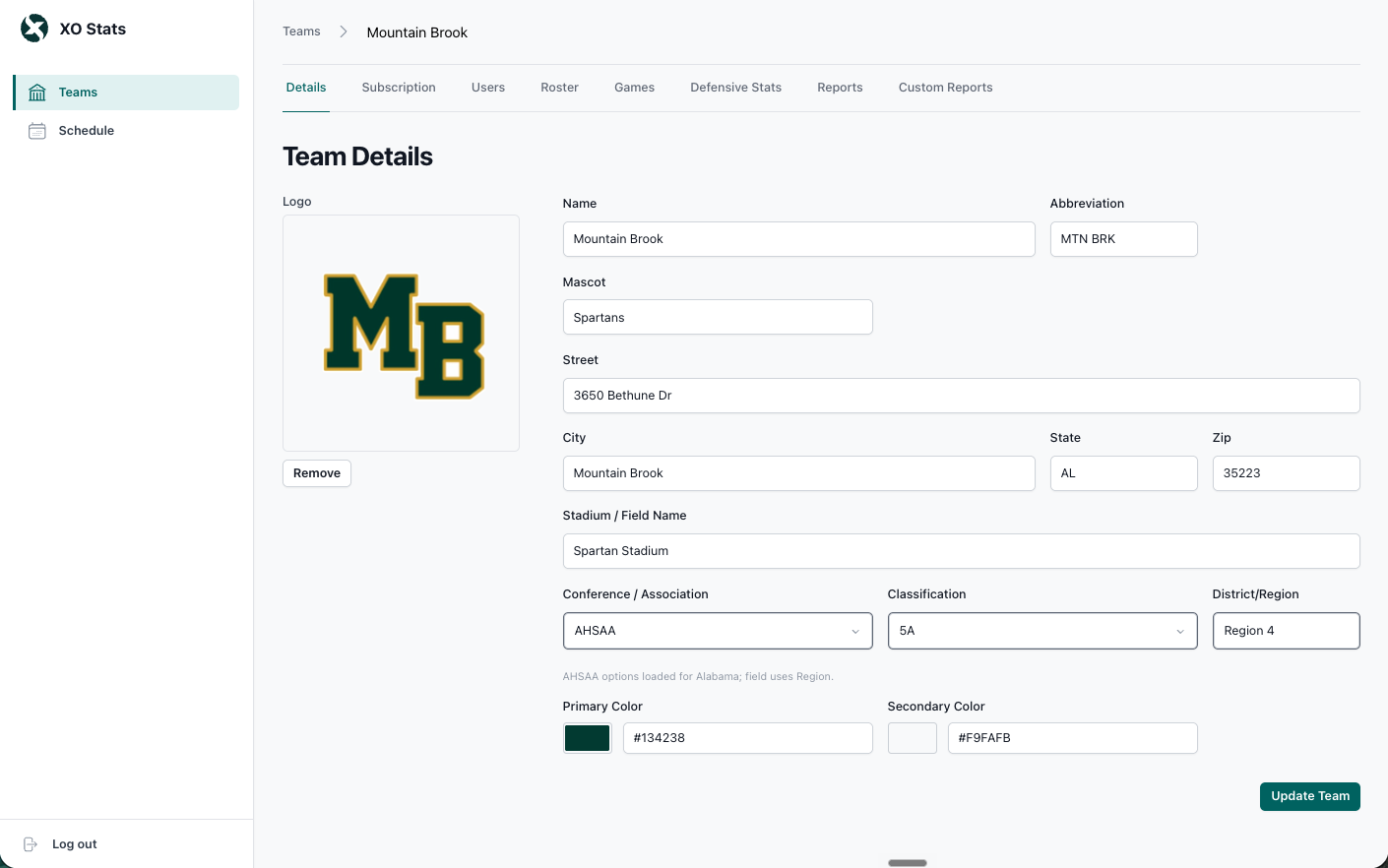Focus the City input field

click(x=798, y=473)
